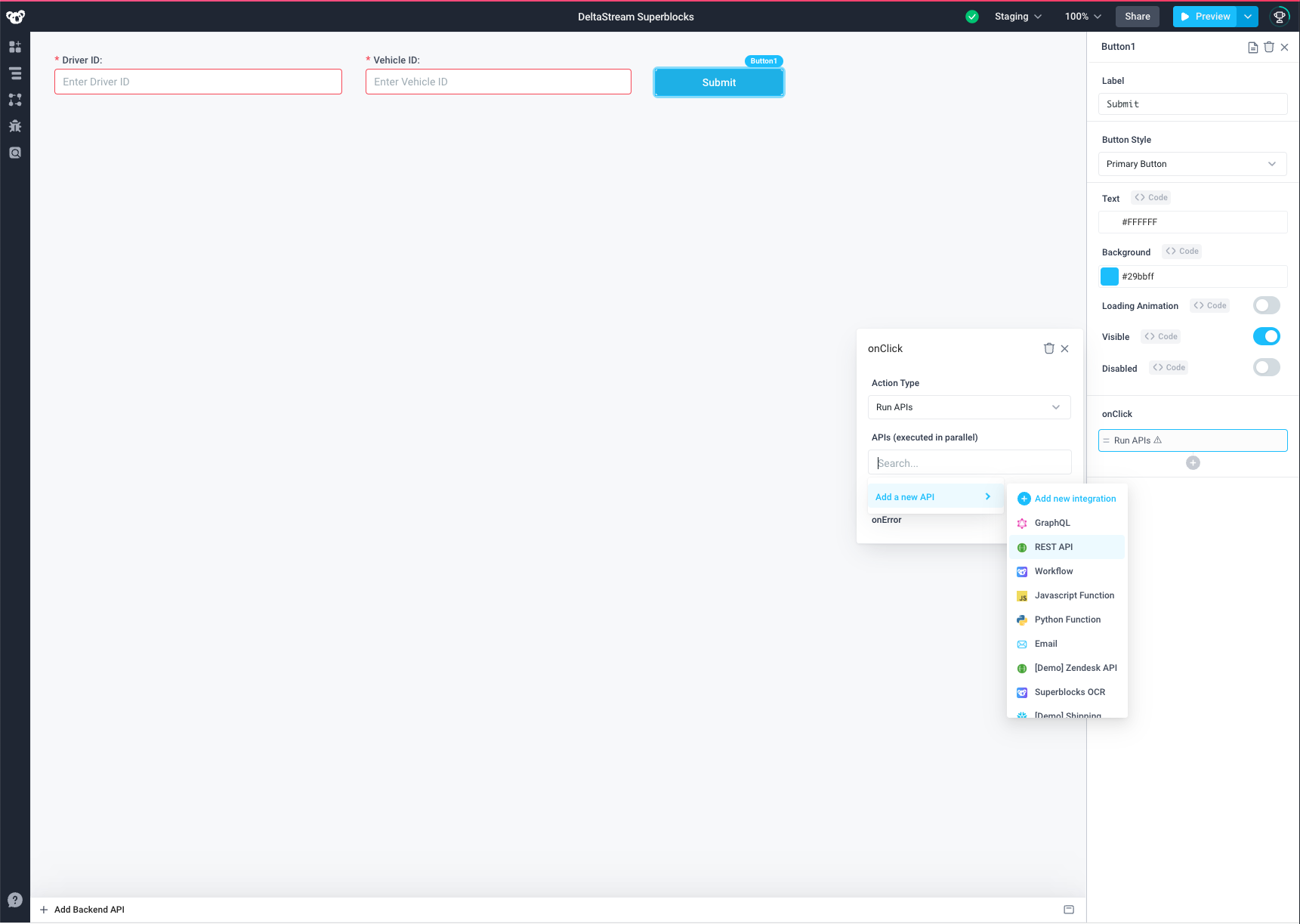The image size is (1300, 924).
Task: Open the navigation layers icon in sidebar
Action: point(15,73)
